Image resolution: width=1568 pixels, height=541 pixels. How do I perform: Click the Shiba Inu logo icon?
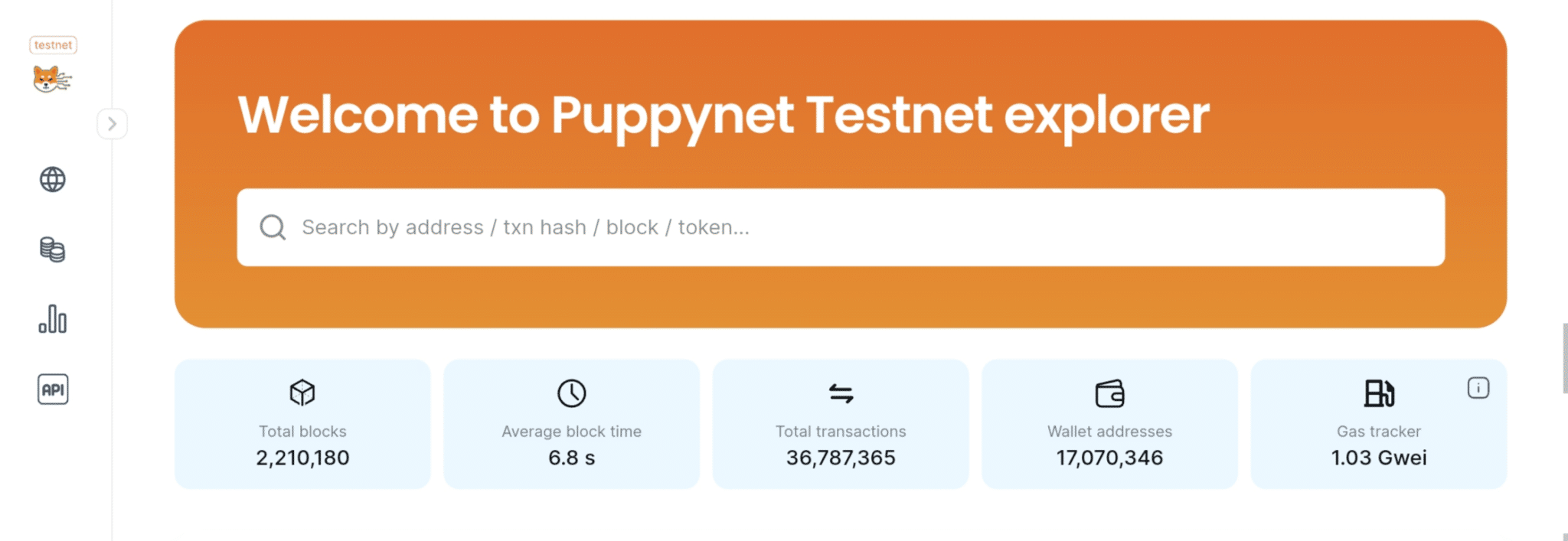point(52,79)
